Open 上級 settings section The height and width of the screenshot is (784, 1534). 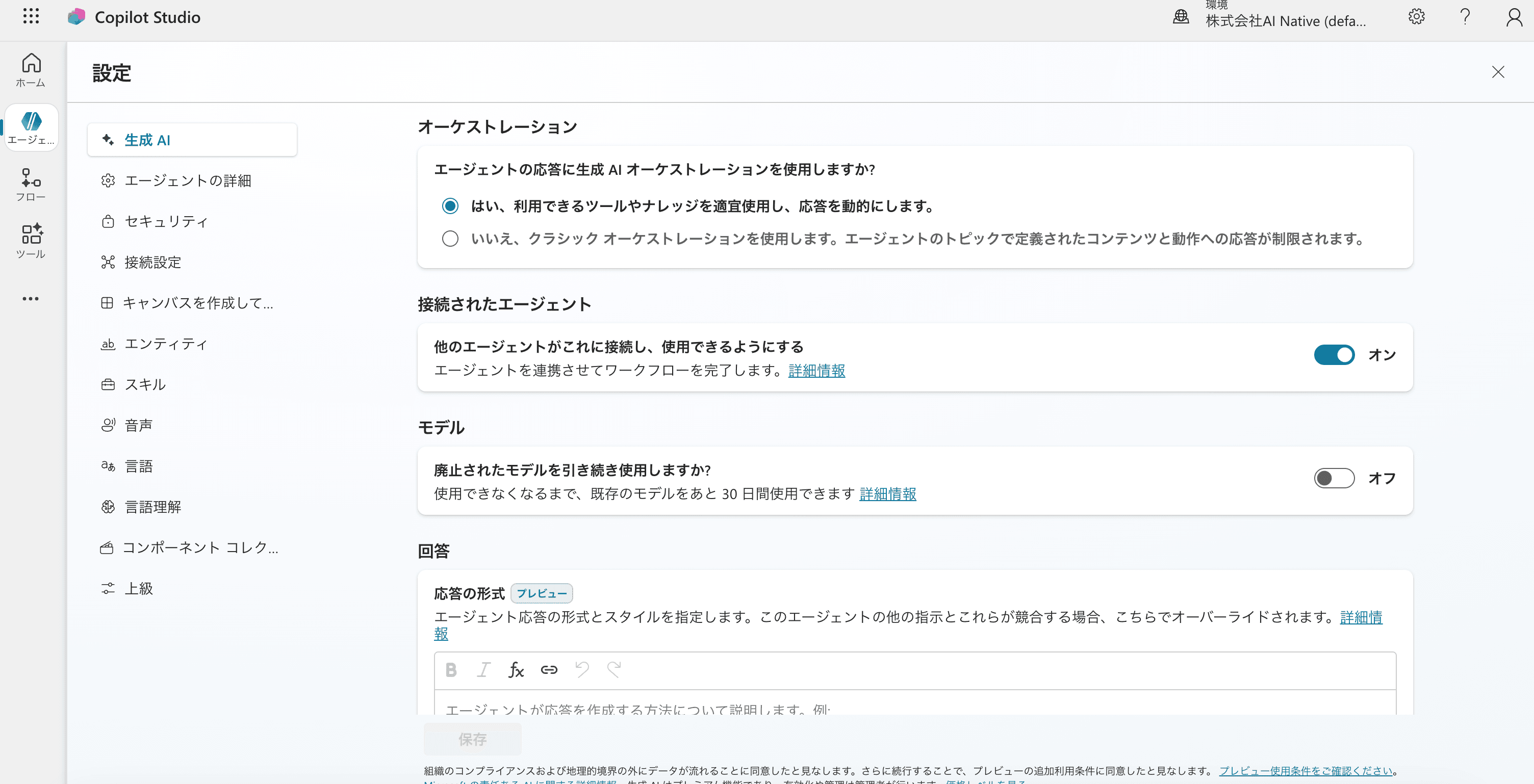[192, 588]
